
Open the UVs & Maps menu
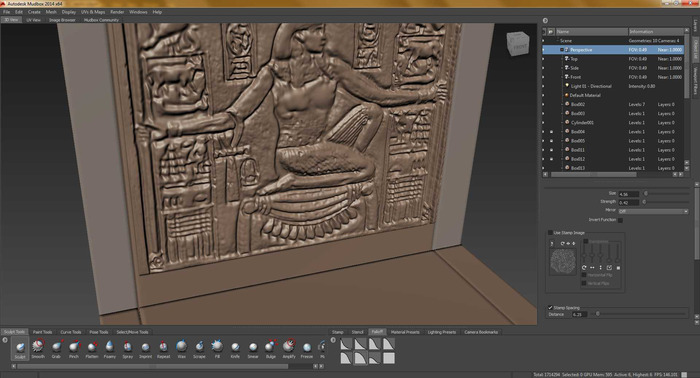click(x=93, y=12)
